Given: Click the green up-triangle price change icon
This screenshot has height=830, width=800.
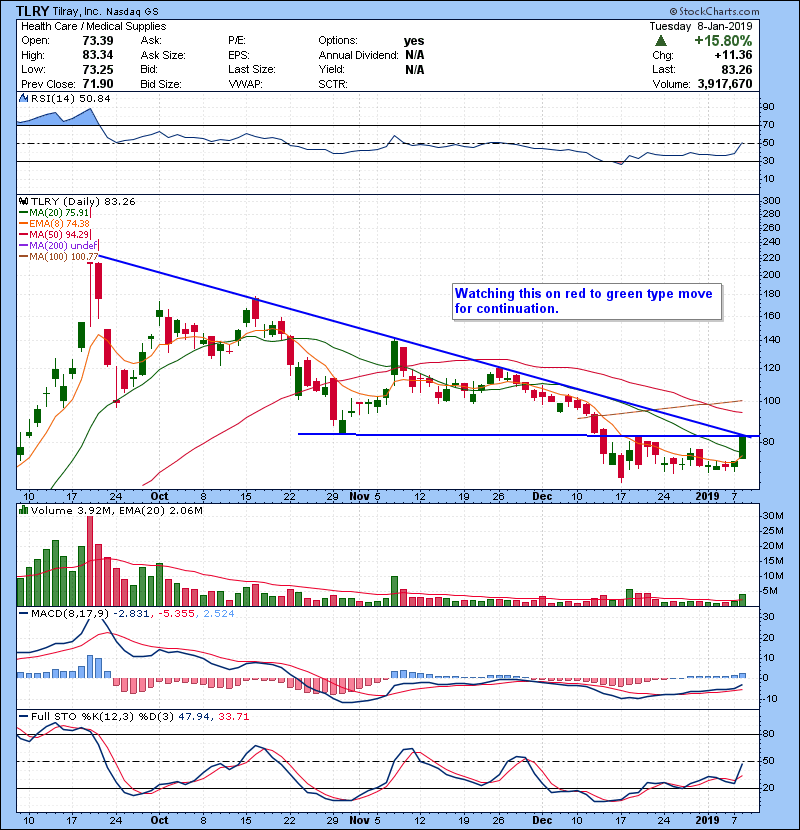Looking at the screenshot, I should click(x=660, y=41).
